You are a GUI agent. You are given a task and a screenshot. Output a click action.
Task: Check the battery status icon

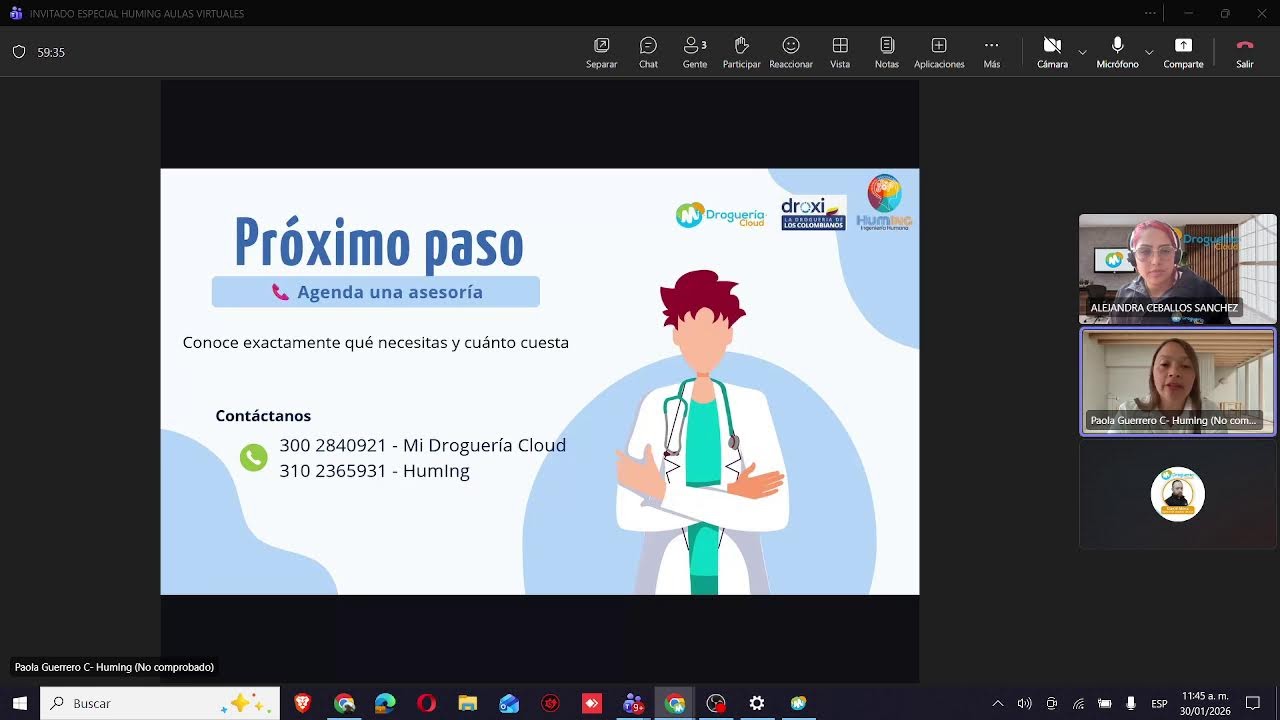tap(1105, 703)
